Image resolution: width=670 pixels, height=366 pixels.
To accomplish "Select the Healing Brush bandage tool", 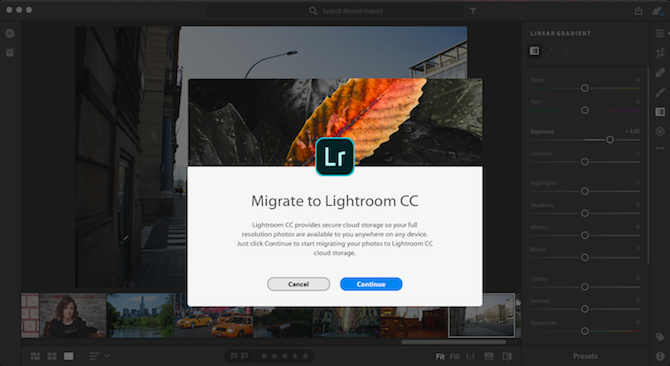I will tap(660, 73).
